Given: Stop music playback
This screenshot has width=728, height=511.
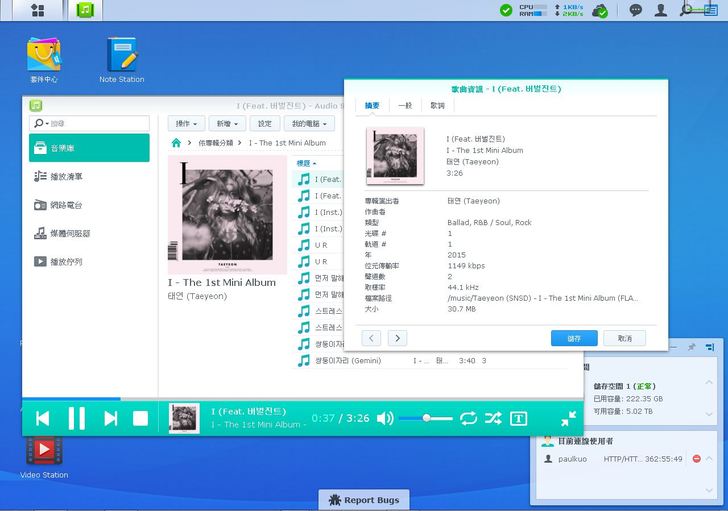Looking at the screenshot, I should coord(141,418).
